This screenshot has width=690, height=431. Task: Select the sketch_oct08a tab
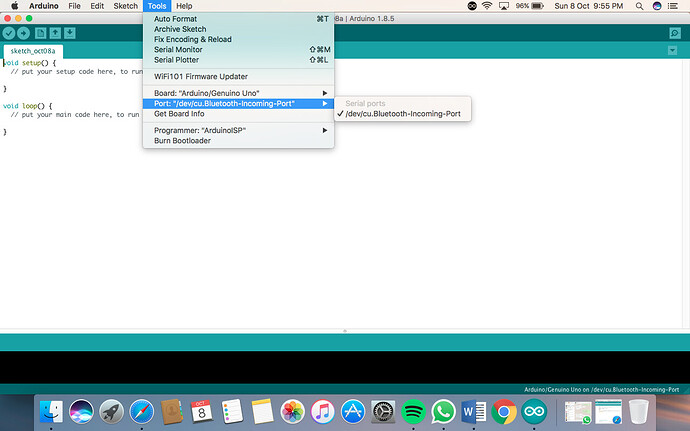click(33, 51)
